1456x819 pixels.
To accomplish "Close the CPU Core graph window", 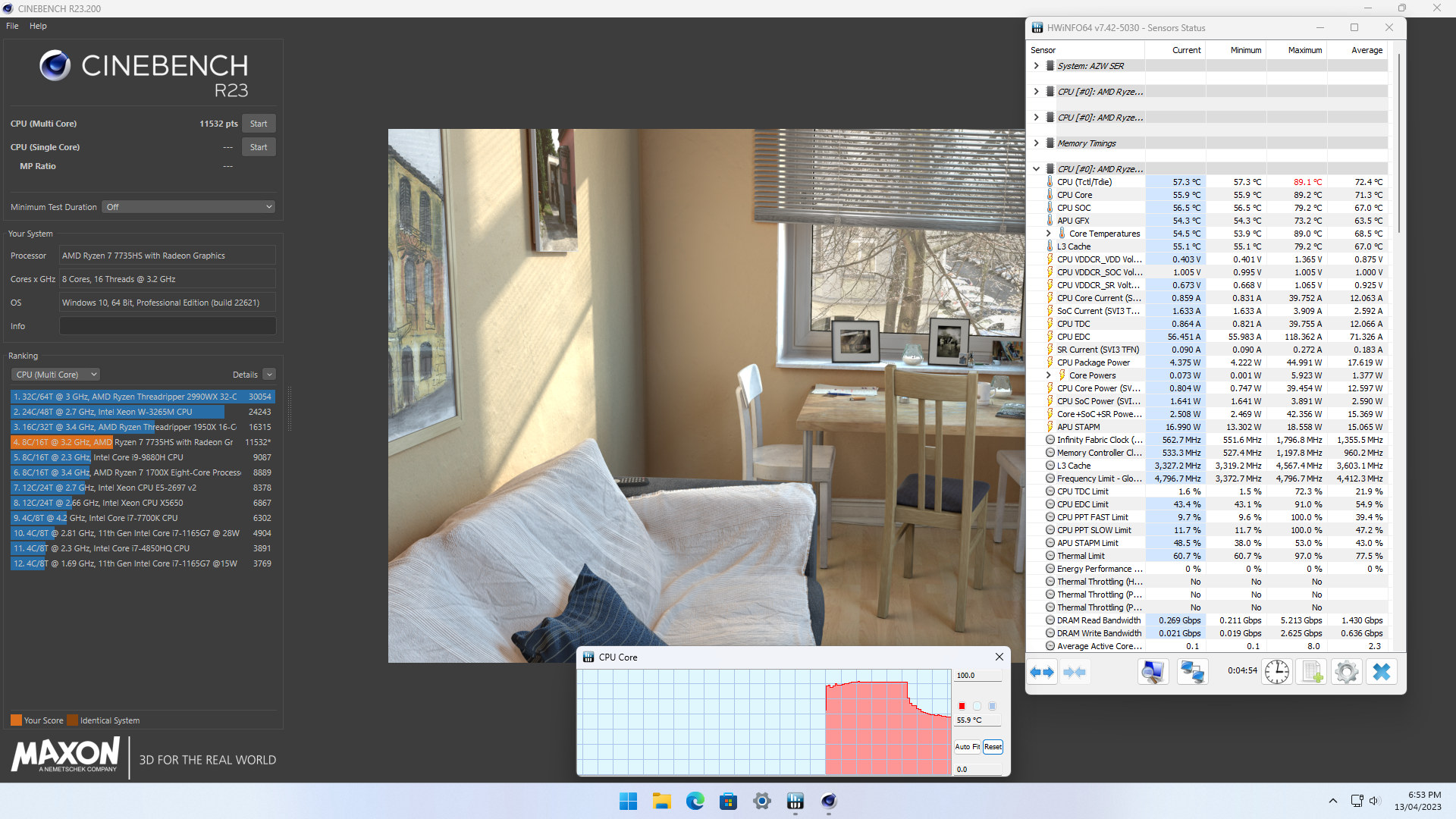I will point(999,657).
